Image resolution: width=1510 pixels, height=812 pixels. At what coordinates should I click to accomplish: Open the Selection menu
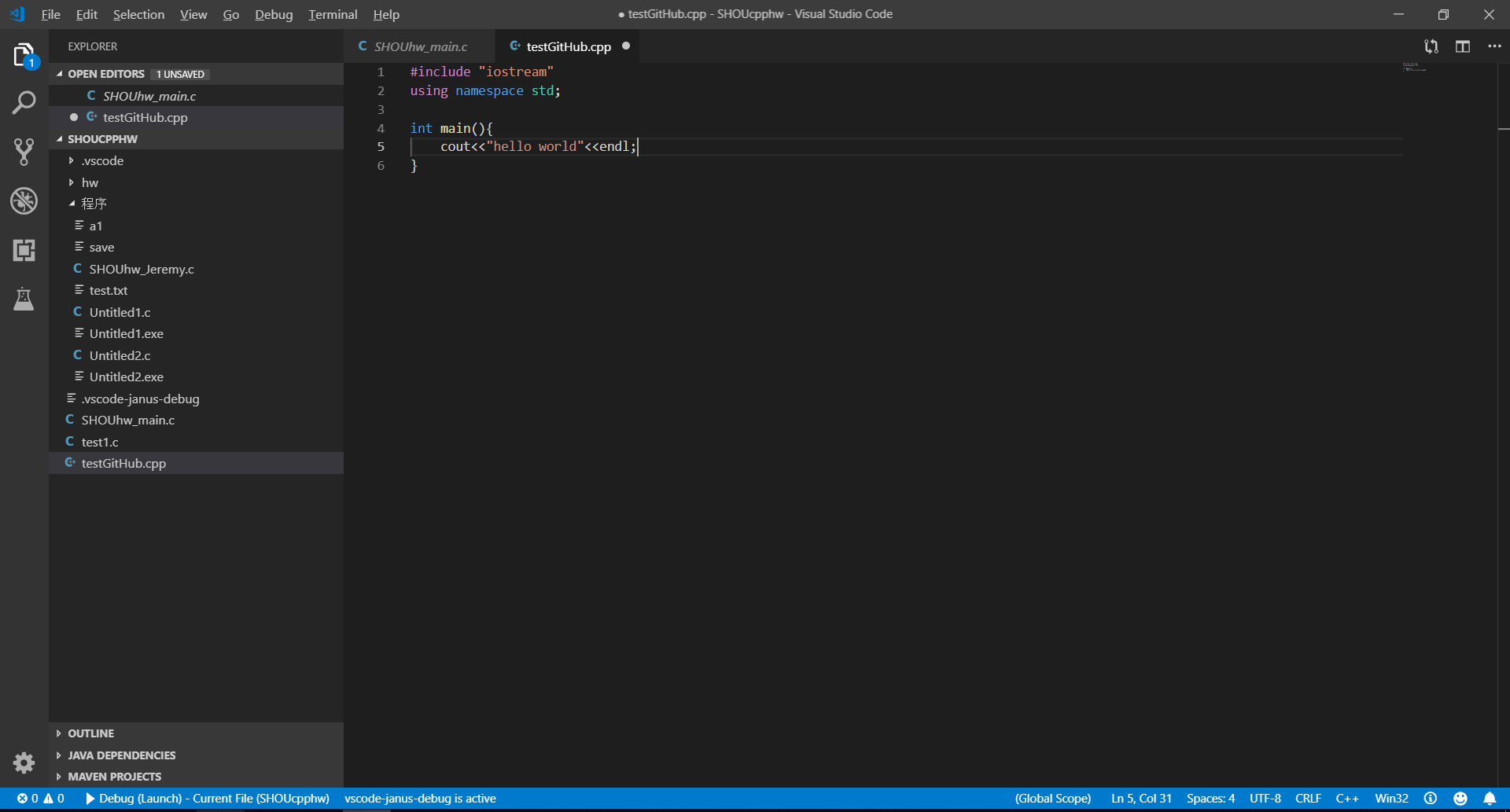pyautogui.click(x=138, y=14)
